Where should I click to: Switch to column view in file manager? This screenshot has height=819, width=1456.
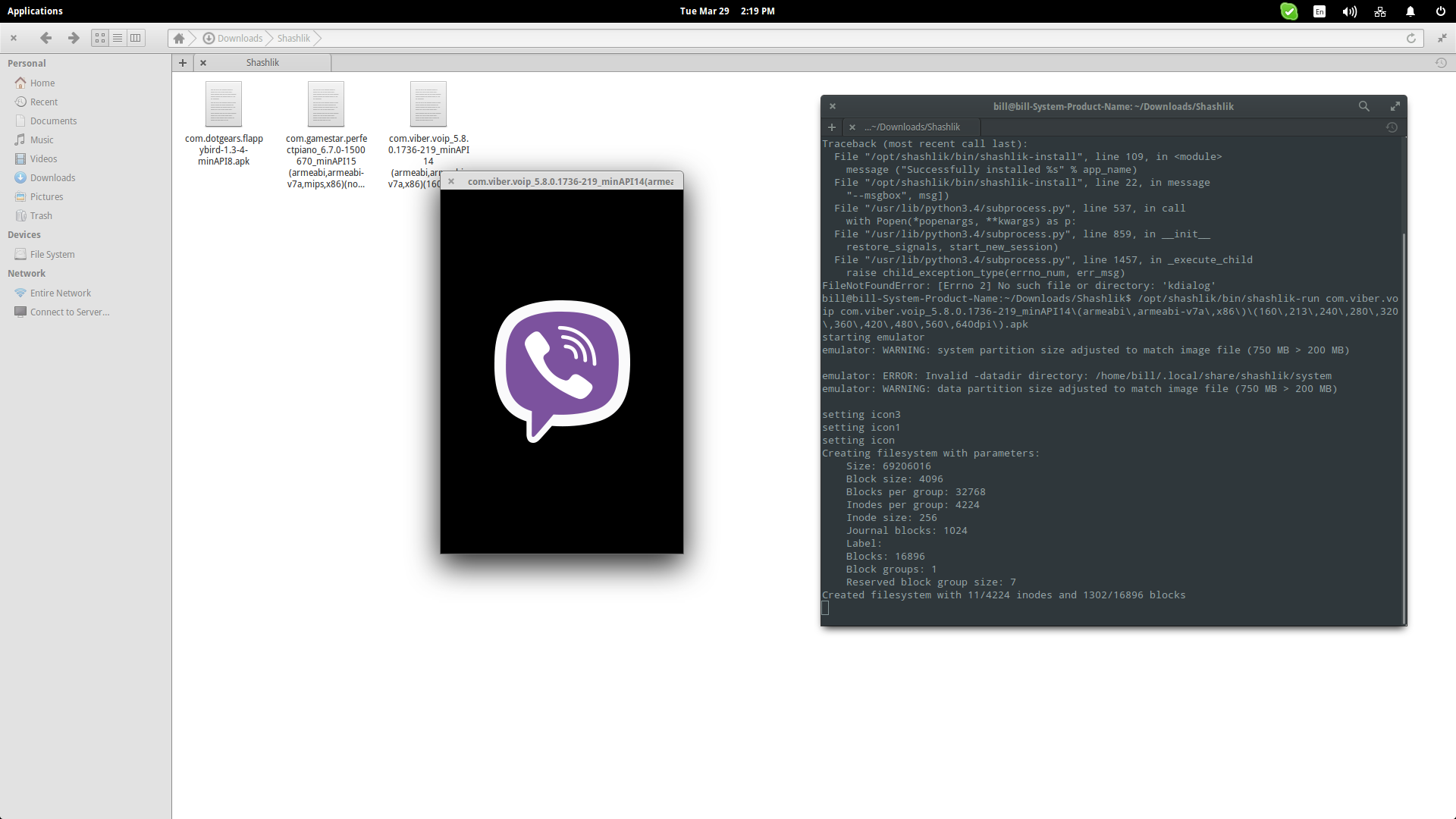point(135,38)
